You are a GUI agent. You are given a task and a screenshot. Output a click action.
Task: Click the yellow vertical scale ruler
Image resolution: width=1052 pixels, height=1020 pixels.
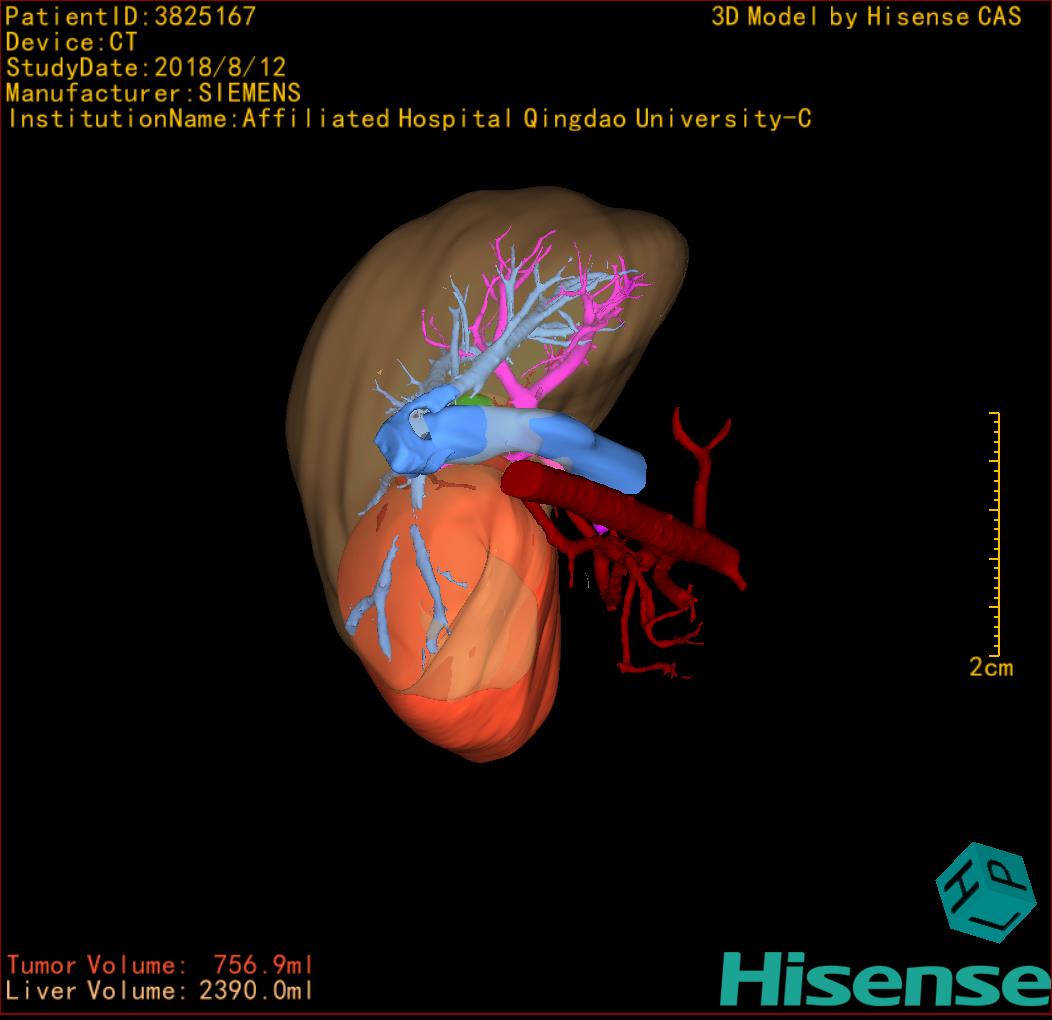[995, 533]
